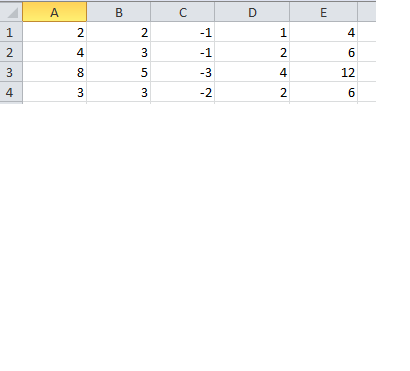This screenshot has height=371, width=410.
Task: Select column D header
Action: pyautogui.click(x=252, y=12)
